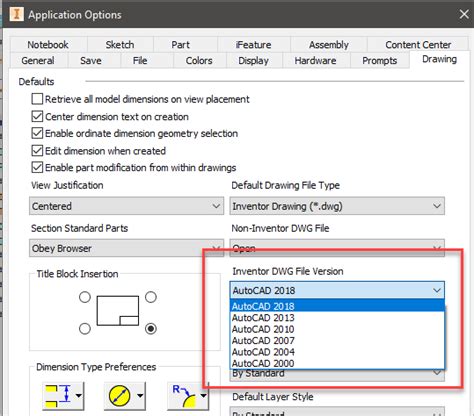Select bottom-right title block insertion radio
The width and height of the screenshot is (474, 416).
coord(151,329)
